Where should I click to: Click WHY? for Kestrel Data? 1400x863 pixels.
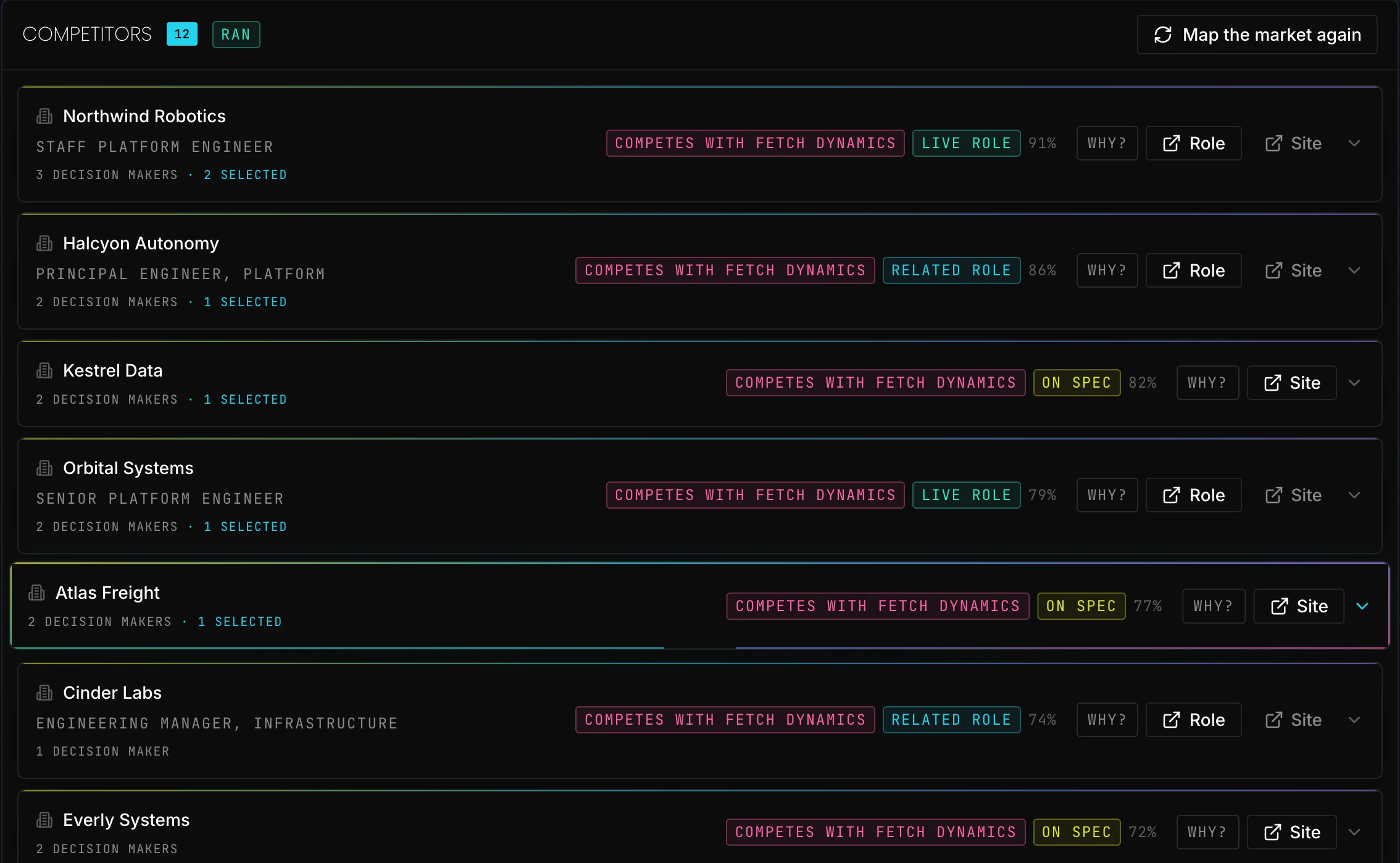click(1207, 383)
